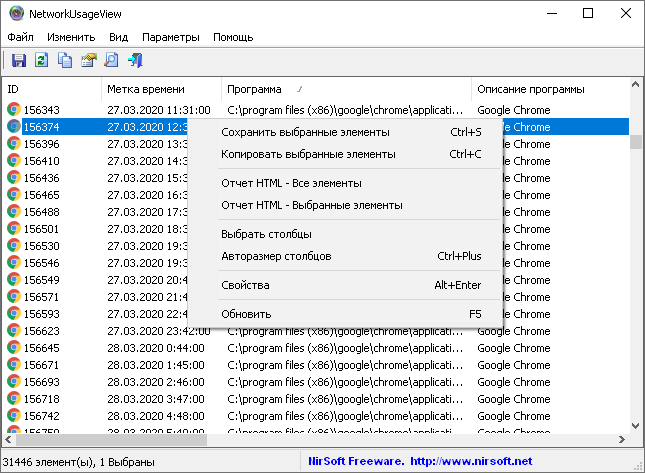Click the program path in row 156693
Image resolution: width=645 pixels, height=473 pixels.
[x=345, y=382]
